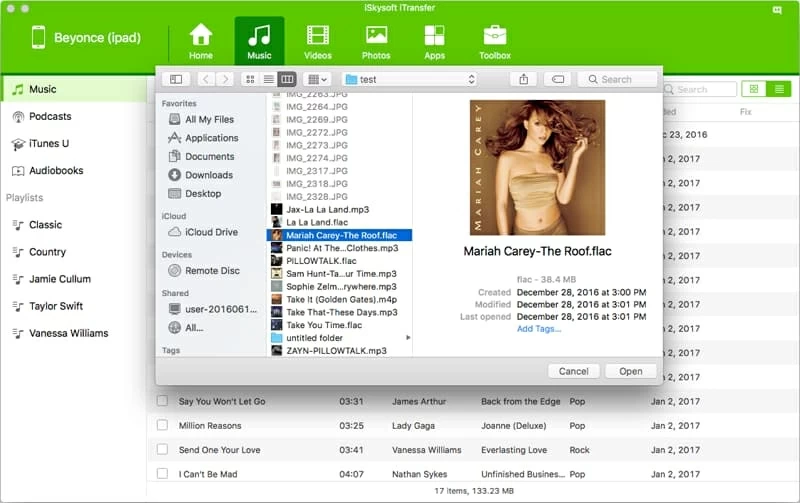Select the I Can't Be Mad checkbox
800x503 pixels.
coord(161,473)
